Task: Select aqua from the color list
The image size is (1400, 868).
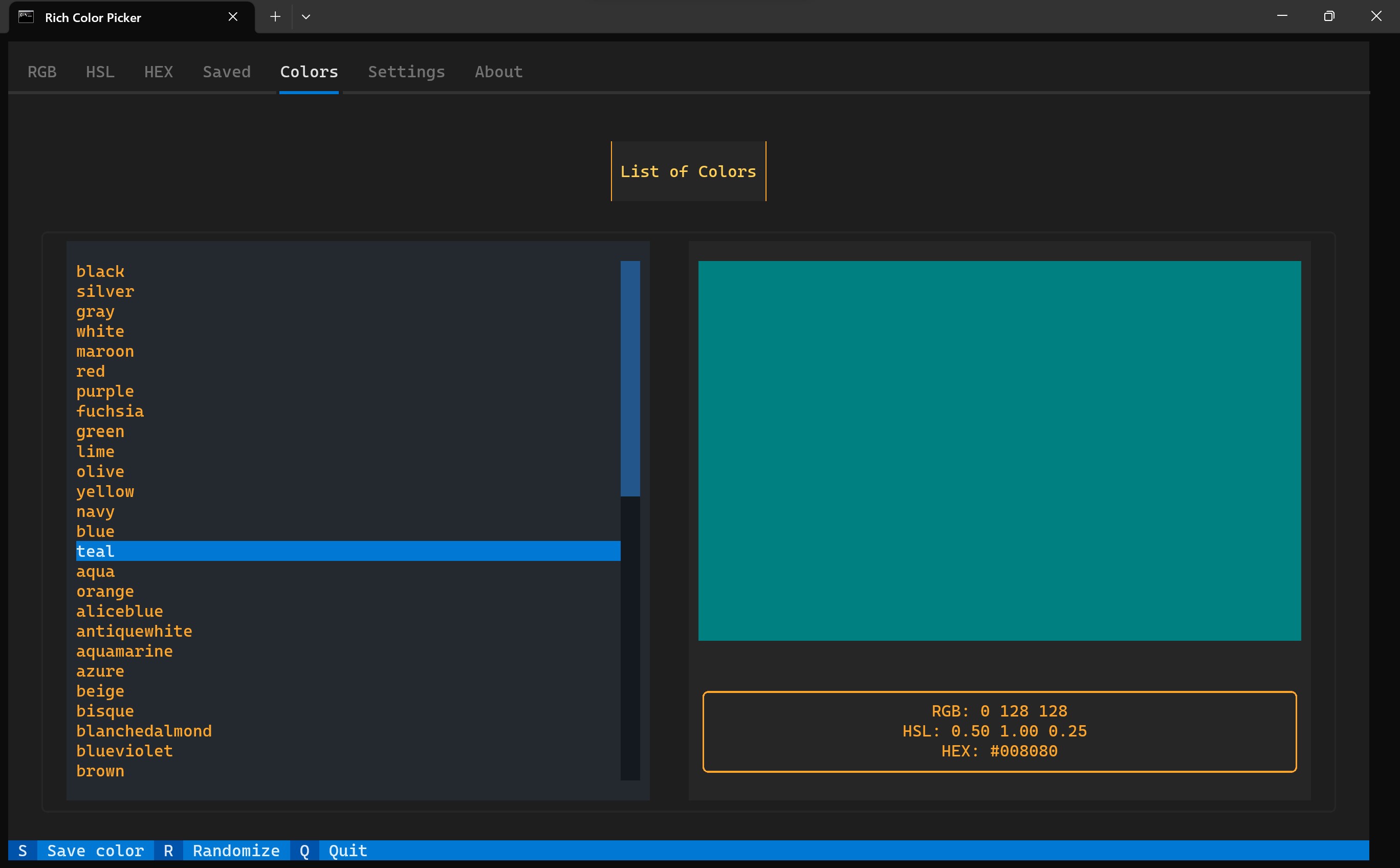Action: (95, 571)
